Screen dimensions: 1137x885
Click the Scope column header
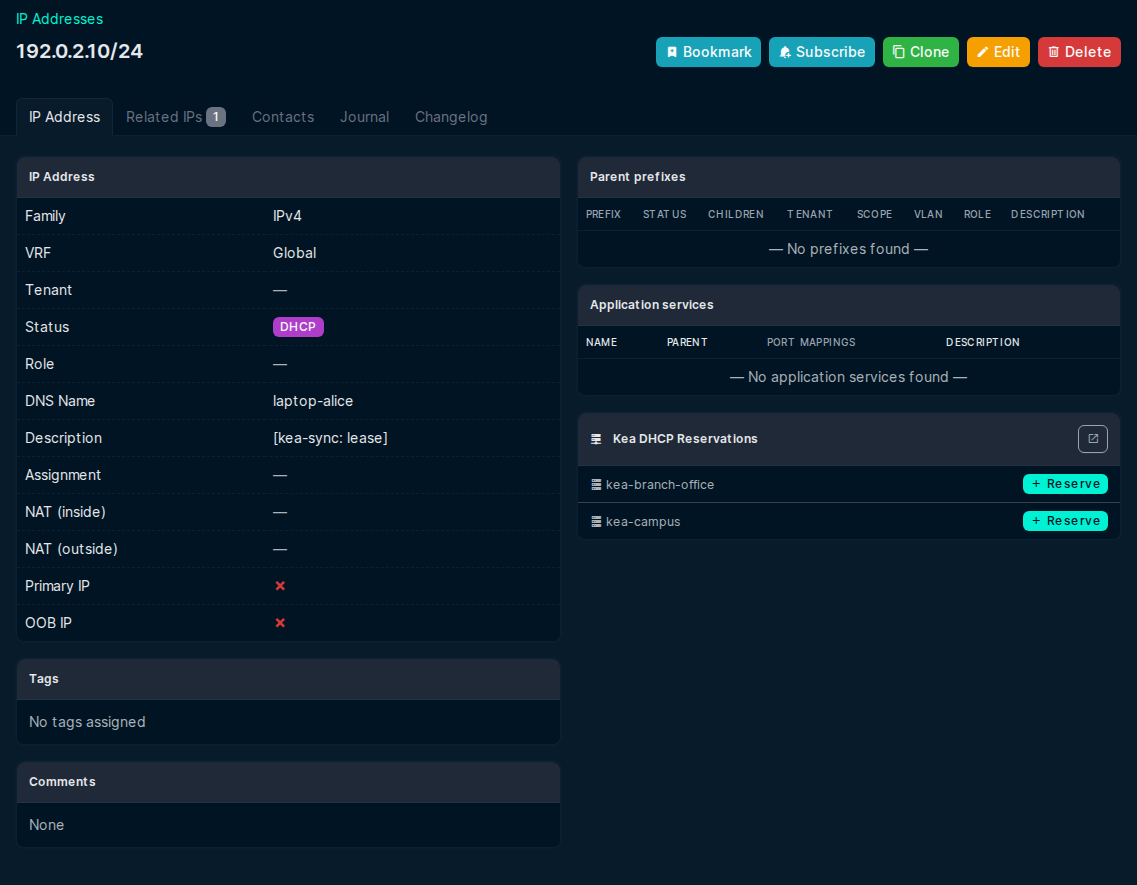874,215
